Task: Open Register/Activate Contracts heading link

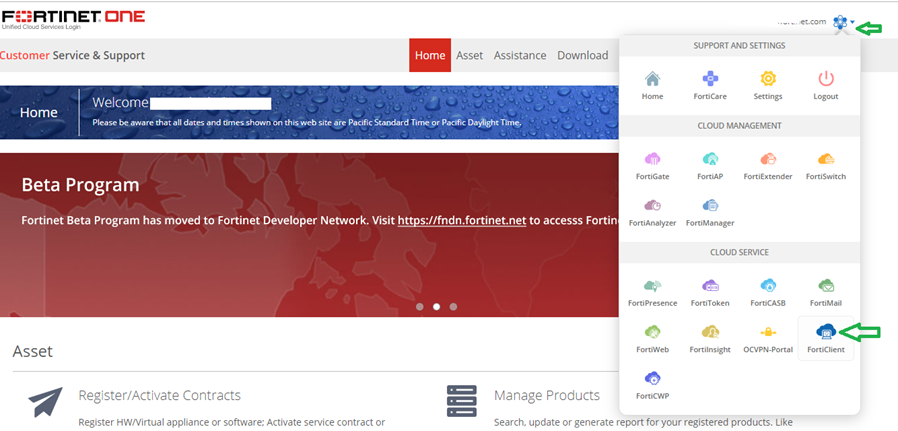Action: click(159, 396)
